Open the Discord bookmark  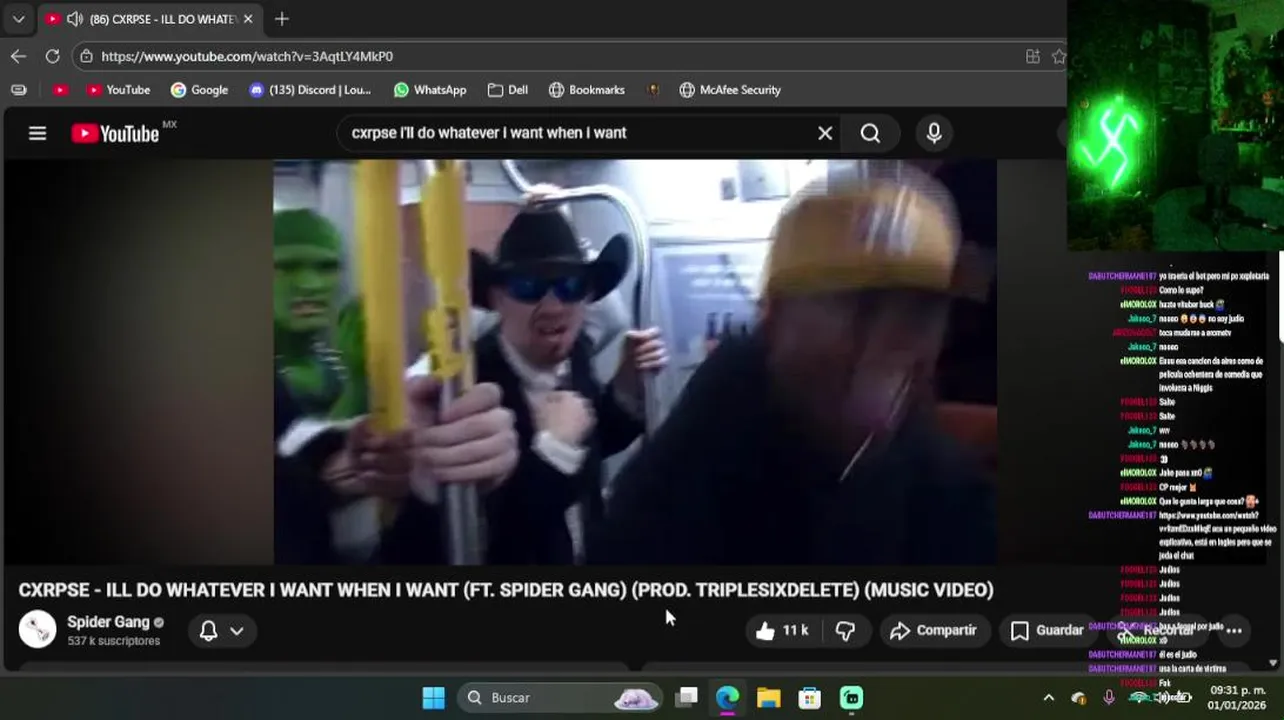(310, 90)
